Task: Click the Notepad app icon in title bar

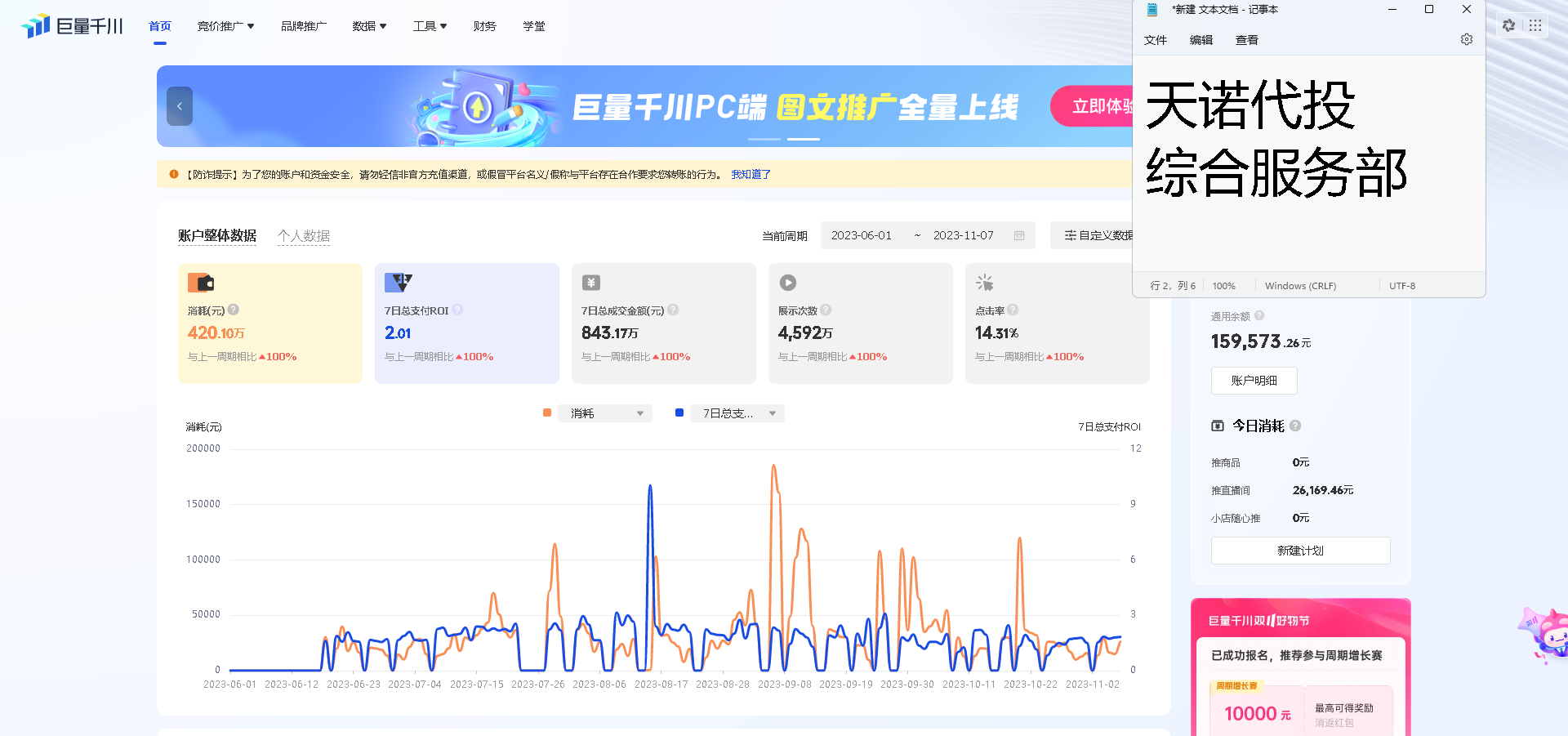Action: (x=1152, y=10)
